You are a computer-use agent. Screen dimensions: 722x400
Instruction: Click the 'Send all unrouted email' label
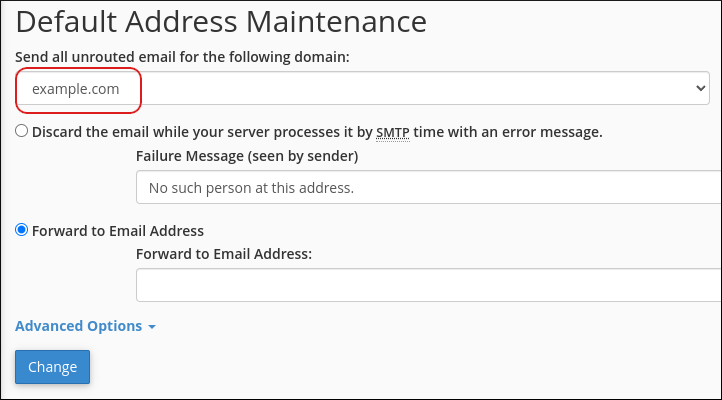[x=182, y=57]
